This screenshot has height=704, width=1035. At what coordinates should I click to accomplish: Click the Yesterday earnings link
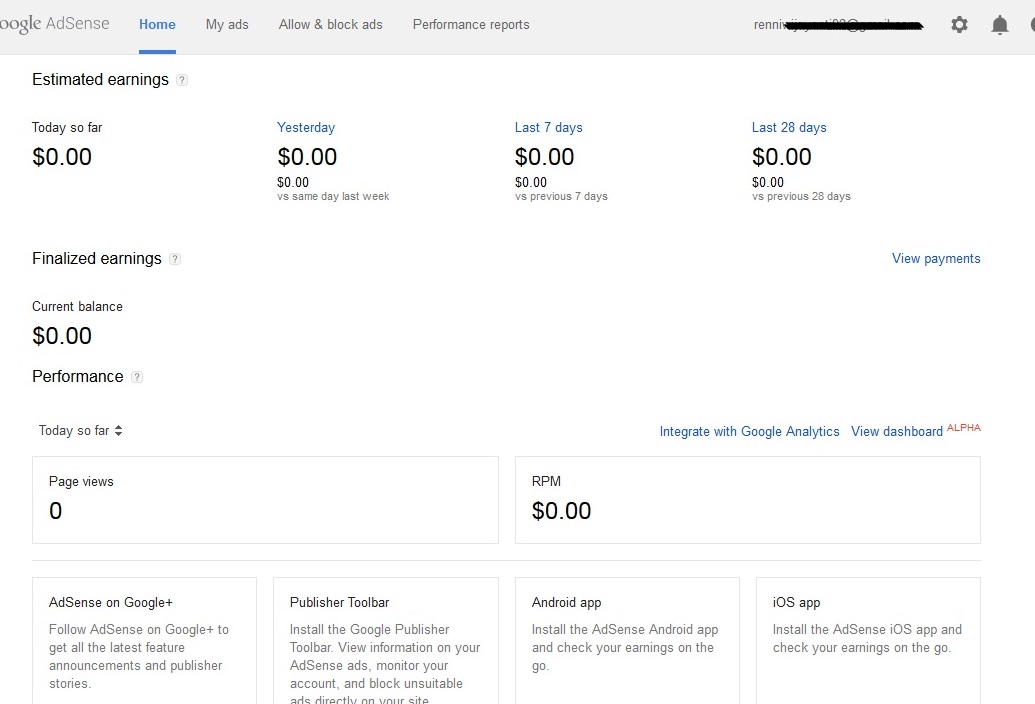pos(306,128)
